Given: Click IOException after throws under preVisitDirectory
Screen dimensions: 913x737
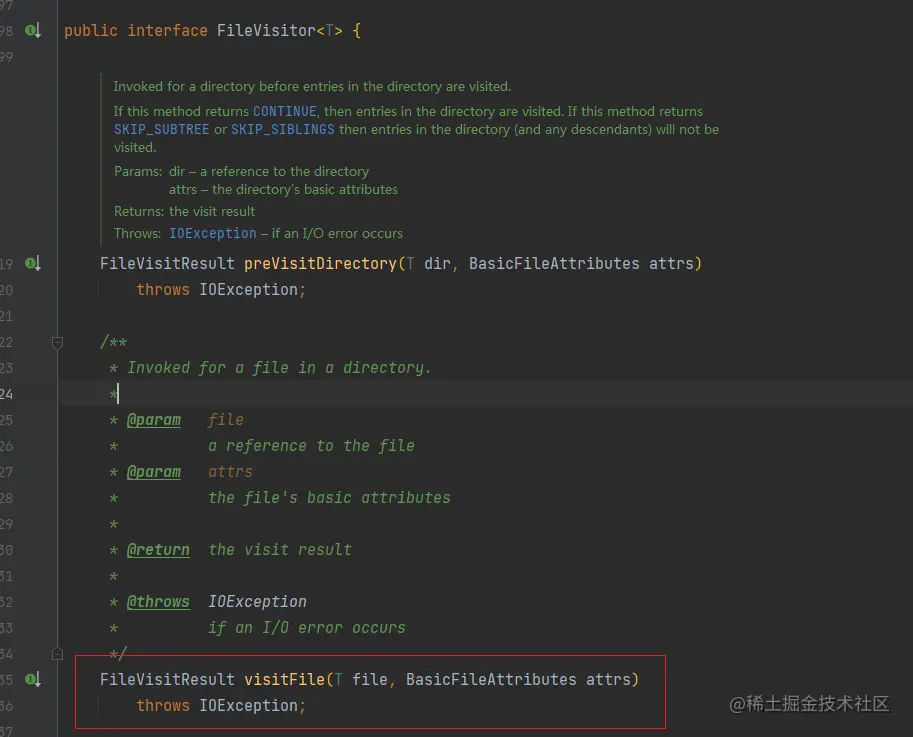Looking at the screenshot, I should click(x=249, y=289).
